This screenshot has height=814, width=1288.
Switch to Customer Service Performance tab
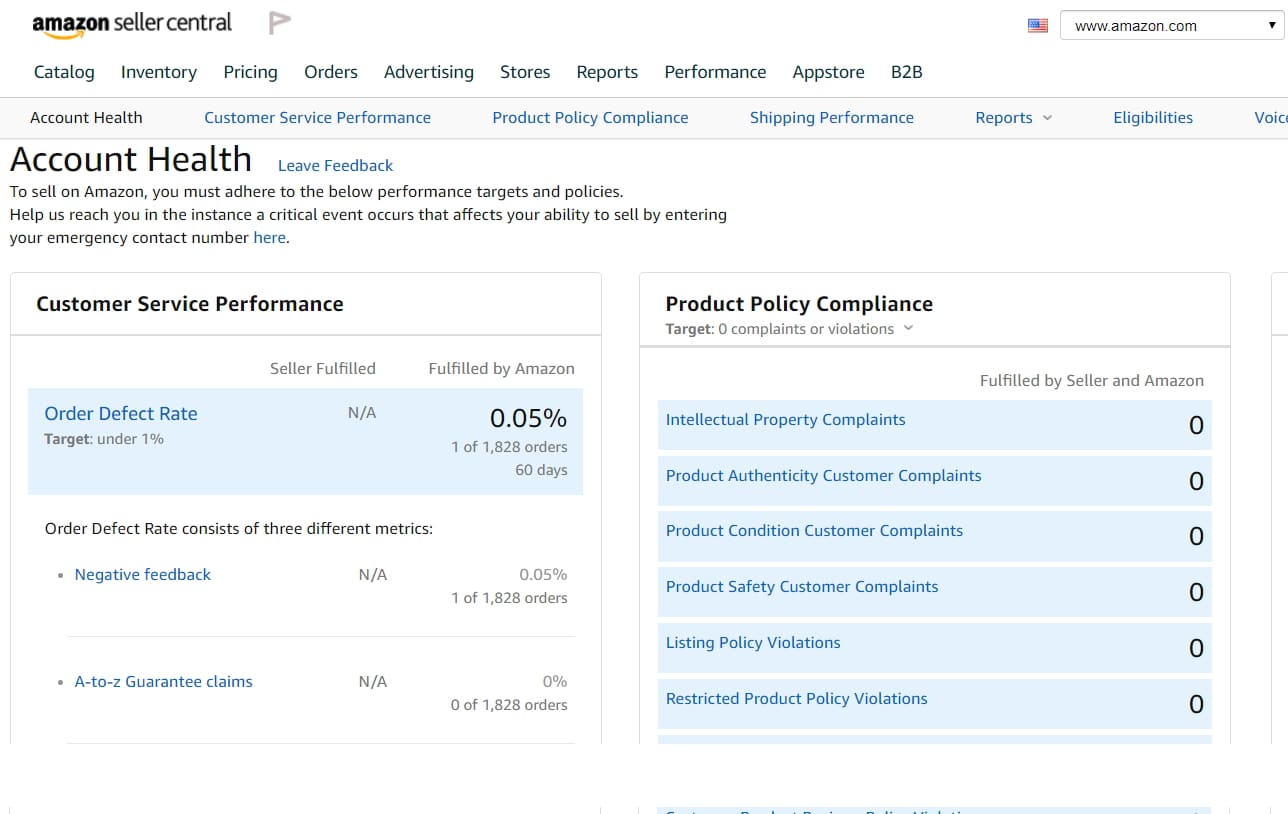[317, 117]
